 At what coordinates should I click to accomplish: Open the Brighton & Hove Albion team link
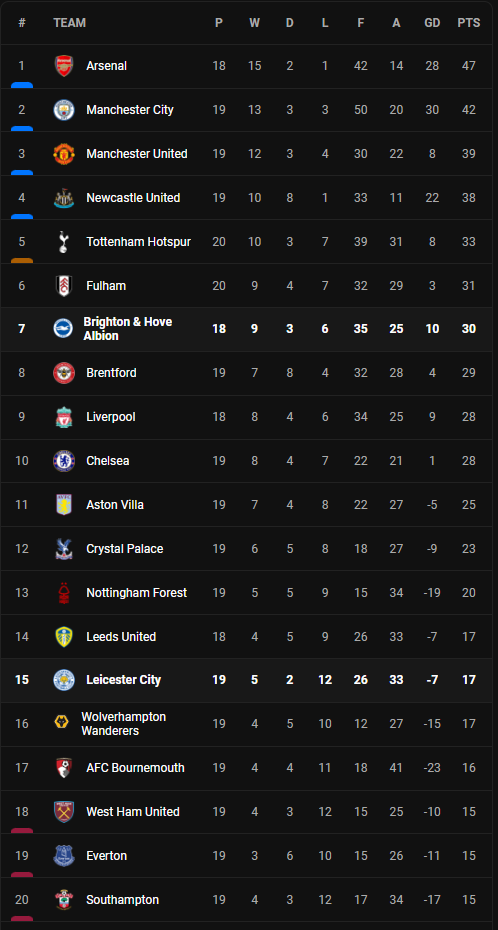click(x=127, y=329)
